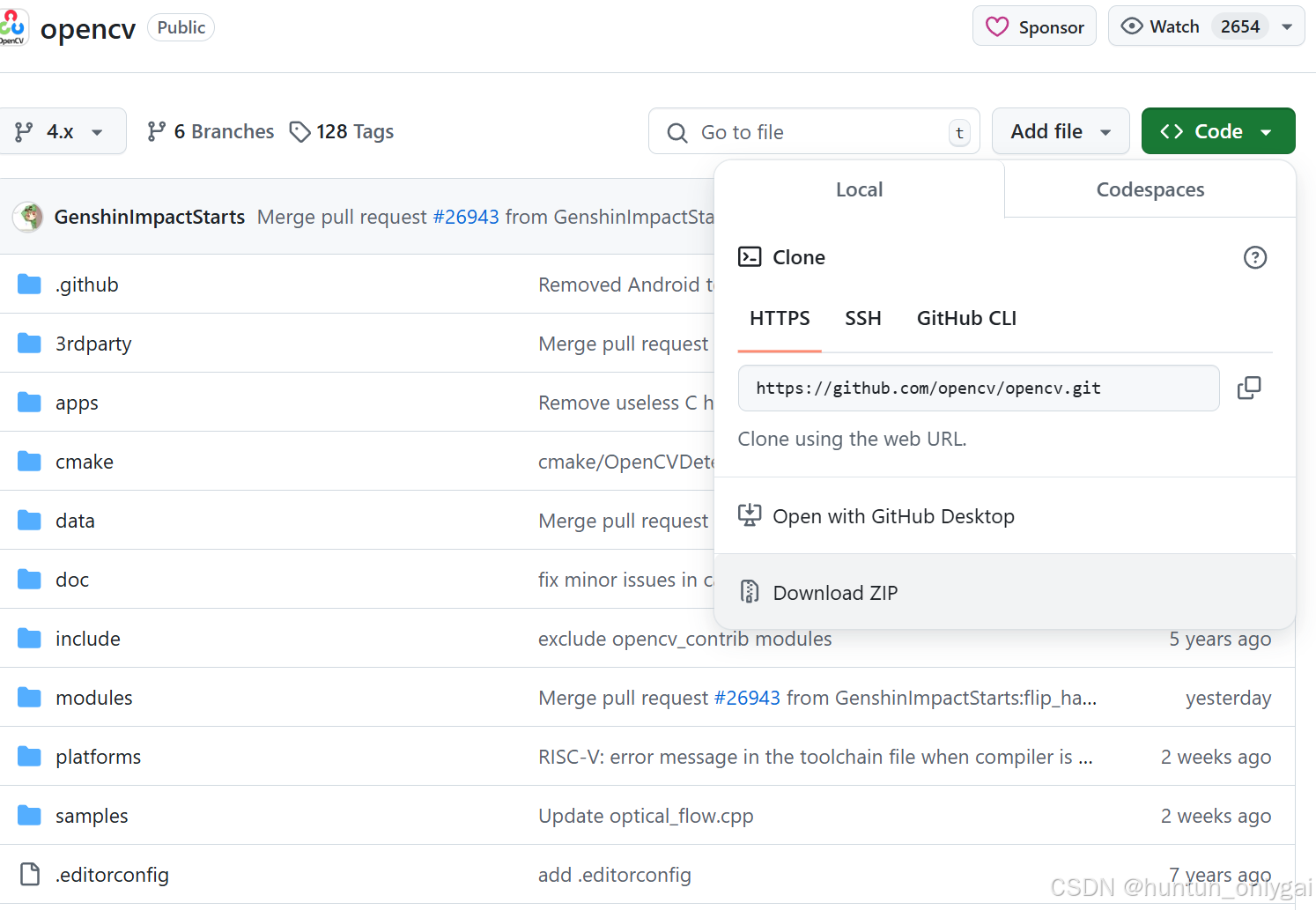The image size is (1316, 910).
Task: Open #26943 link in the modules row
Action: click(x=747, y=698)
